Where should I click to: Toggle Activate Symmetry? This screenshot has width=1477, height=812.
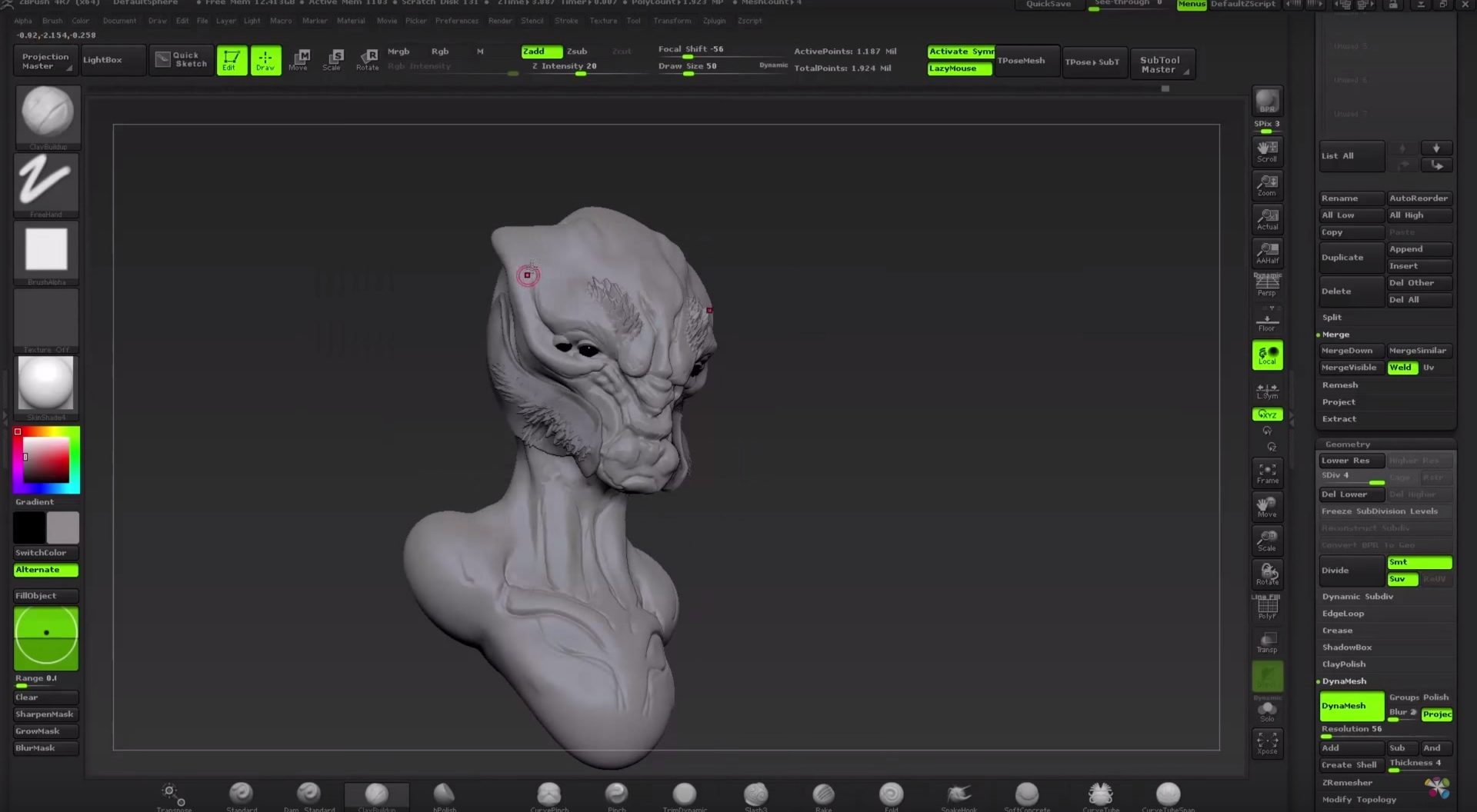tap(961, 52)
